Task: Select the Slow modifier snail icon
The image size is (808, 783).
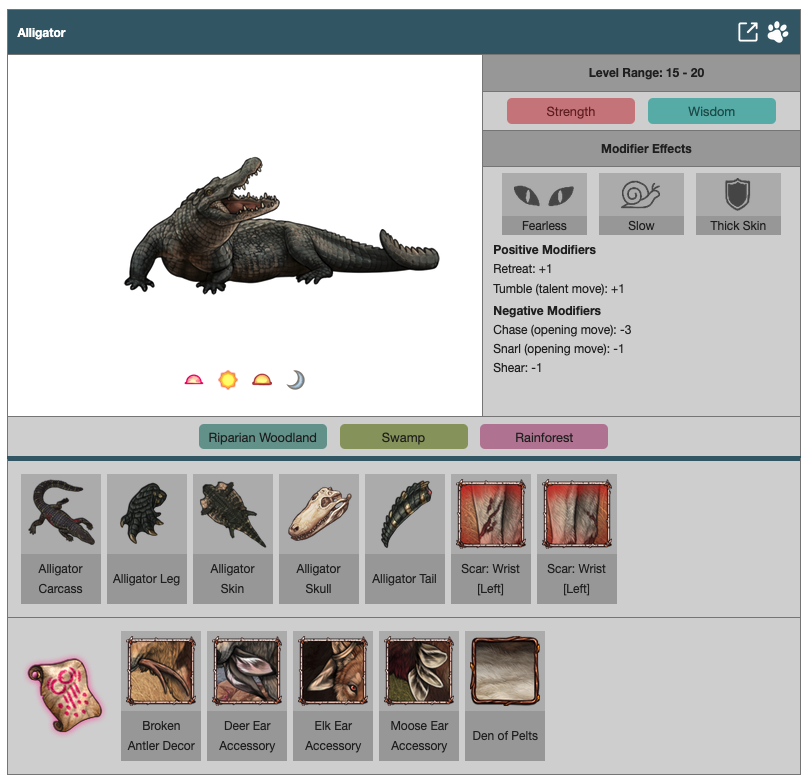Action: tap(641, 195)
